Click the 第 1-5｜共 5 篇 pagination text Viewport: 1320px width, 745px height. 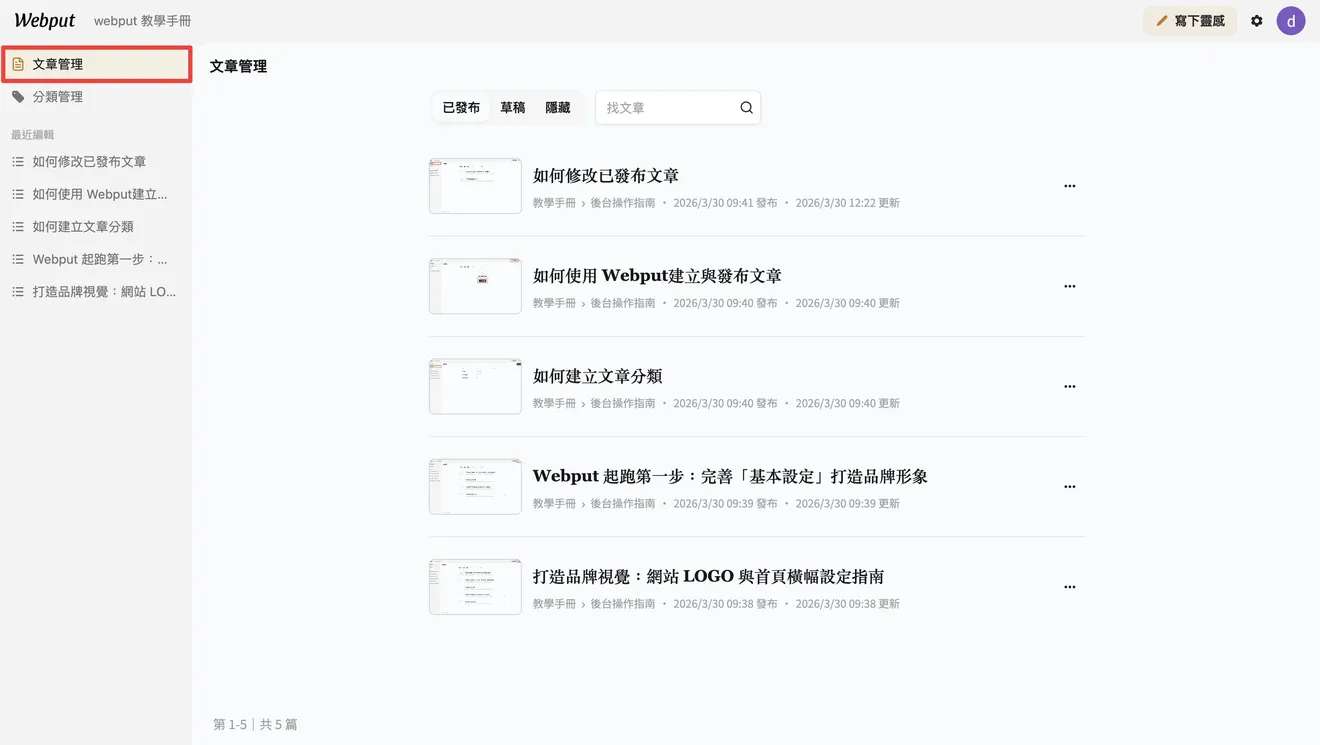(x=255, y=724)
